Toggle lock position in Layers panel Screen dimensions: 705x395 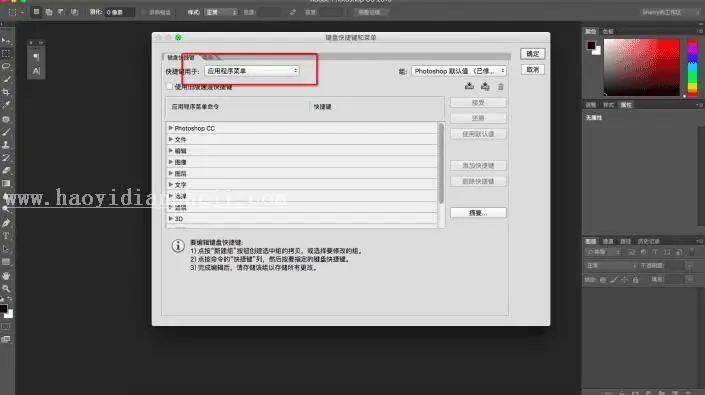625,280
